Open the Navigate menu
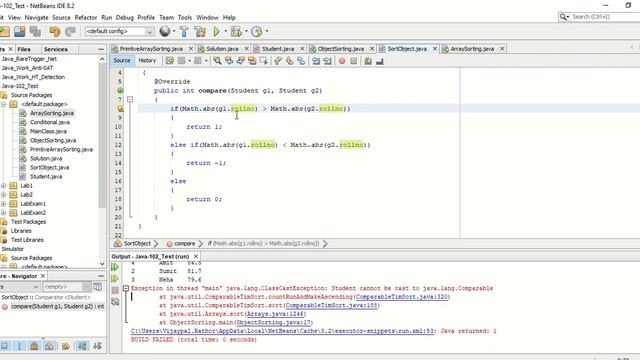This screenshot has height=360, width=640. pyautogui.click(x=36, y=18)
